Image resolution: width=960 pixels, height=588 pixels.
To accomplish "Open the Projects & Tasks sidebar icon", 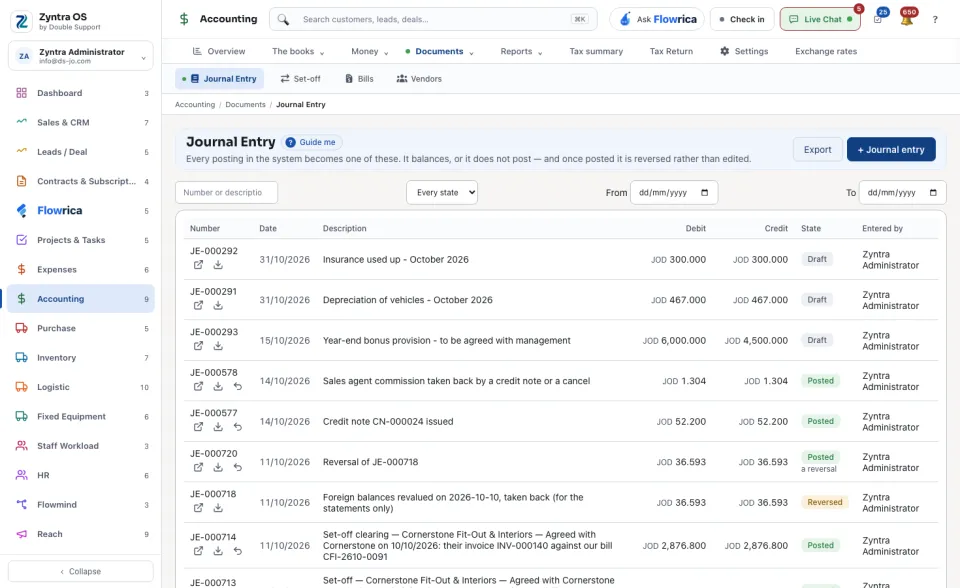I will tap(21, 240).
